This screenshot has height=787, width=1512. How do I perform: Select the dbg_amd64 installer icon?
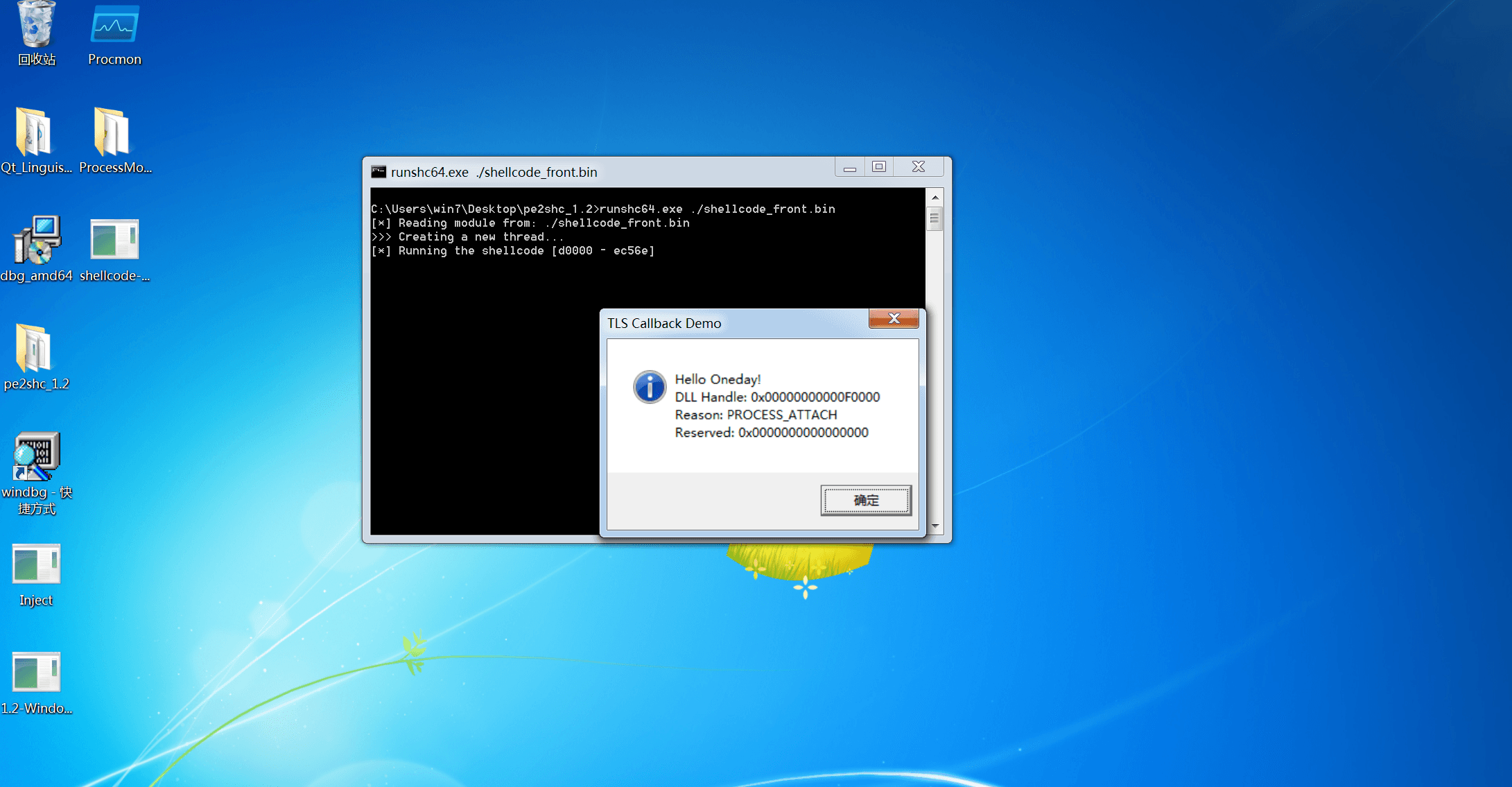click(36, 241)
